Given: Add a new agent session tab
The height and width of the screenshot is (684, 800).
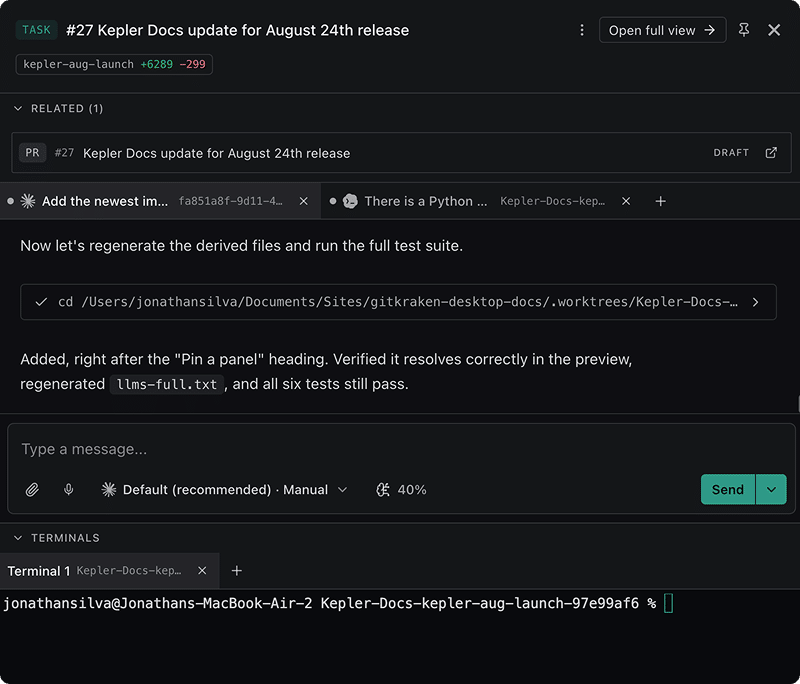Looking at the screenshot, I should coord(660,201).
